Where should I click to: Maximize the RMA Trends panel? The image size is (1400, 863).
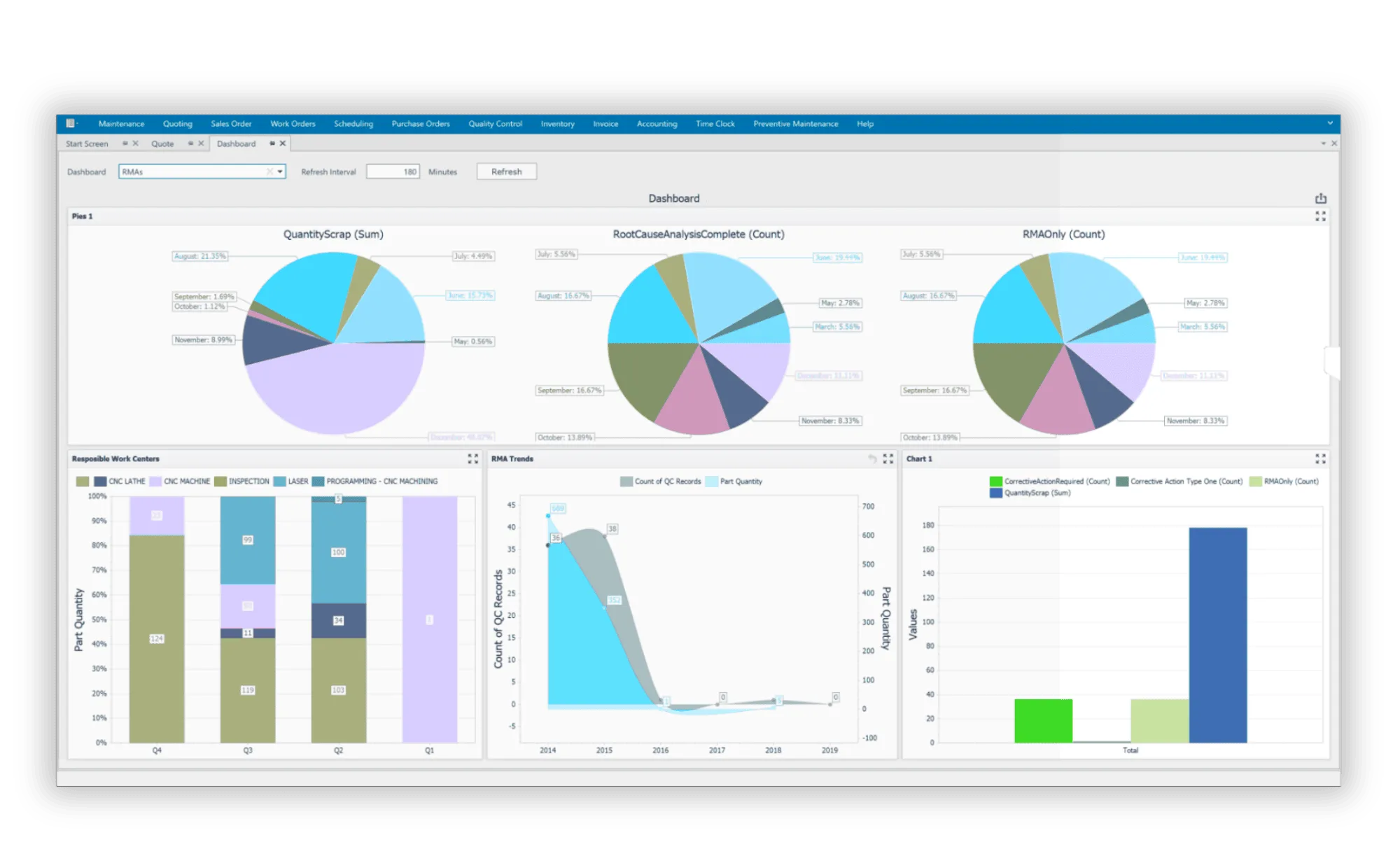tap(888, 459)
